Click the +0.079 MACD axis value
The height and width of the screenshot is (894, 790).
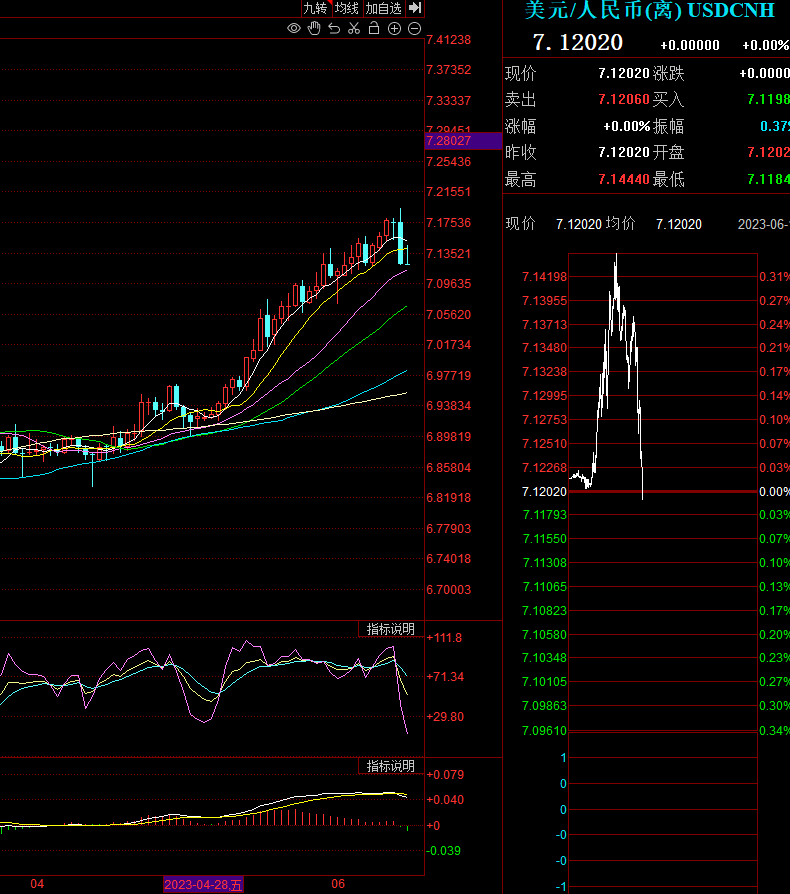pyautogui.click(x=445, y=775)
